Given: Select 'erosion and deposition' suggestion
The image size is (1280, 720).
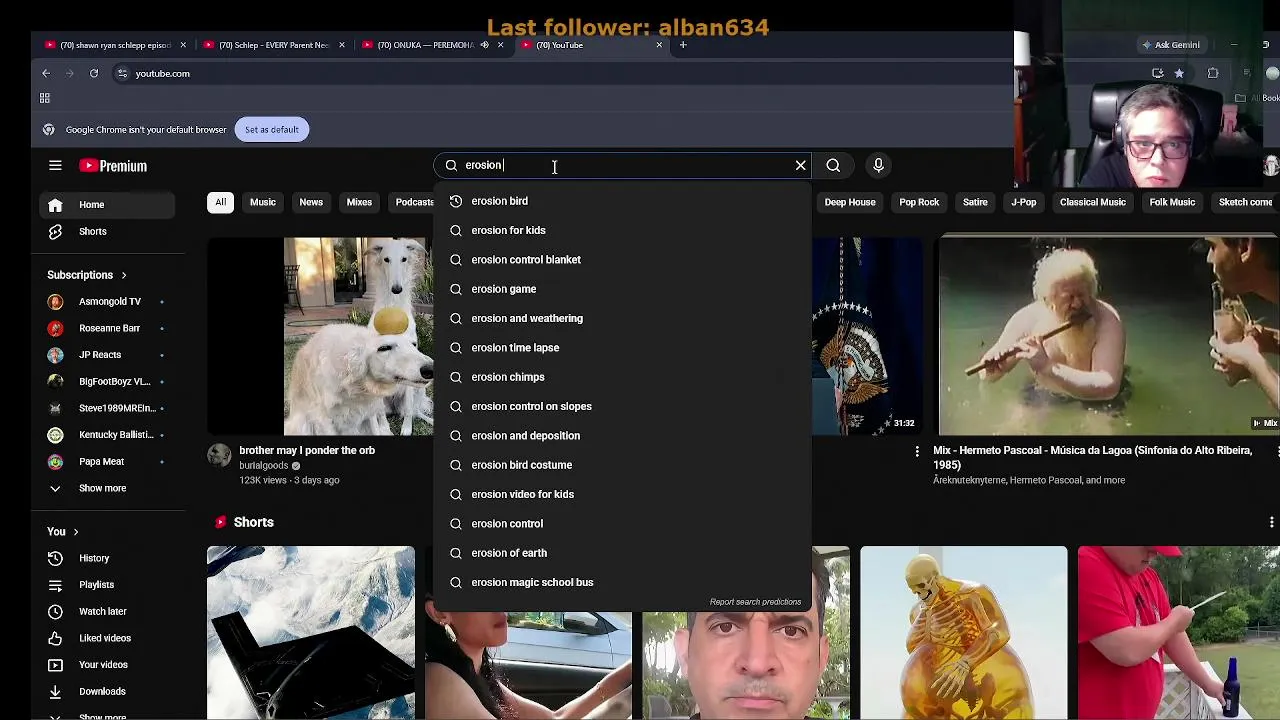Looking at the screenshot, I should (622, 436).
